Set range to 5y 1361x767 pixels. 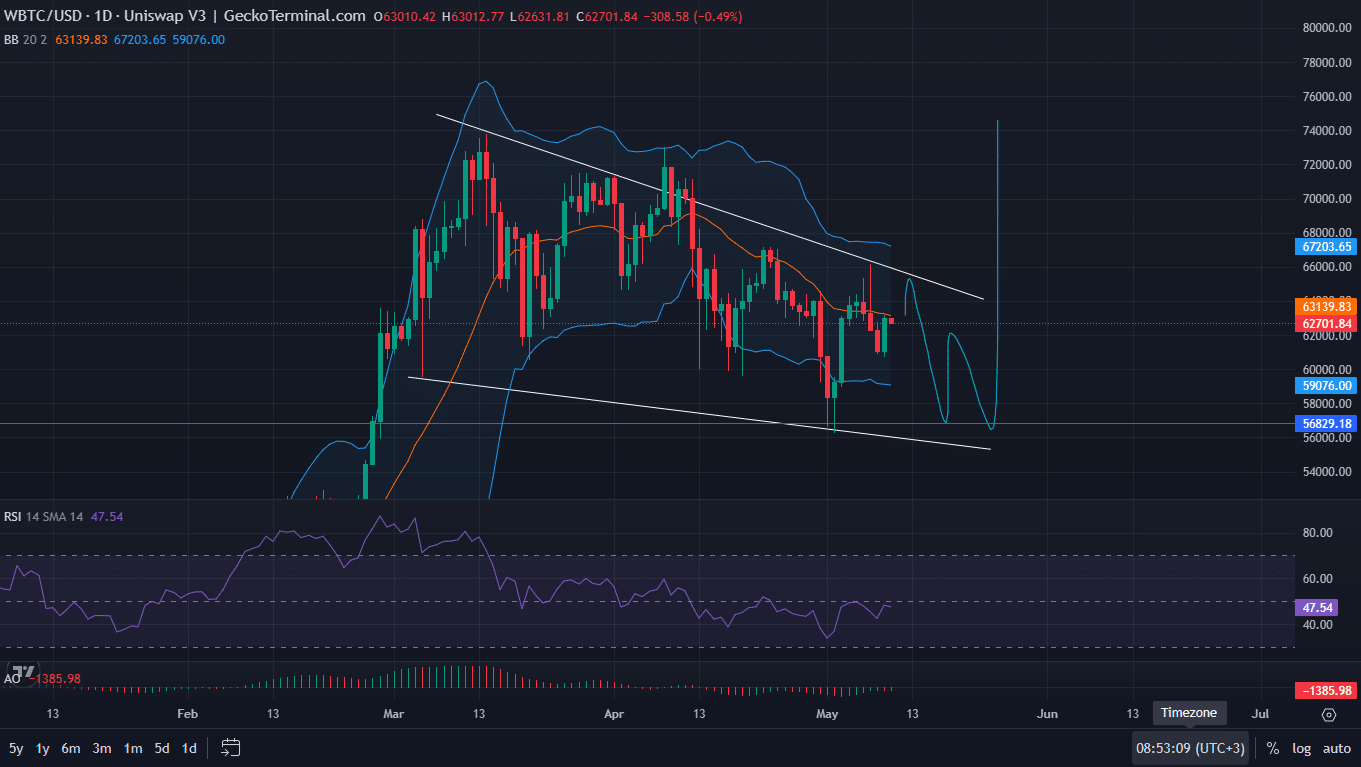click(16, 748)
